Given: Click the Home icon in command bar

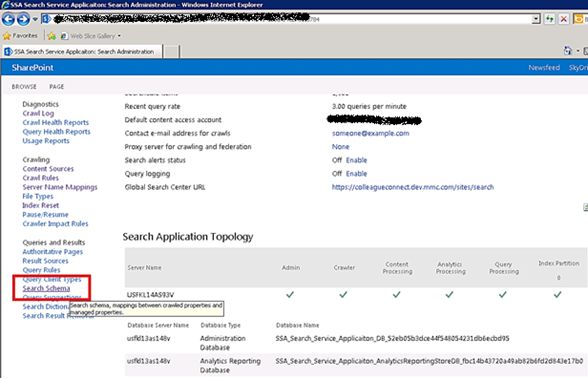Looking at the screenshot, I should pyautogui.click(x=568, y=51).
